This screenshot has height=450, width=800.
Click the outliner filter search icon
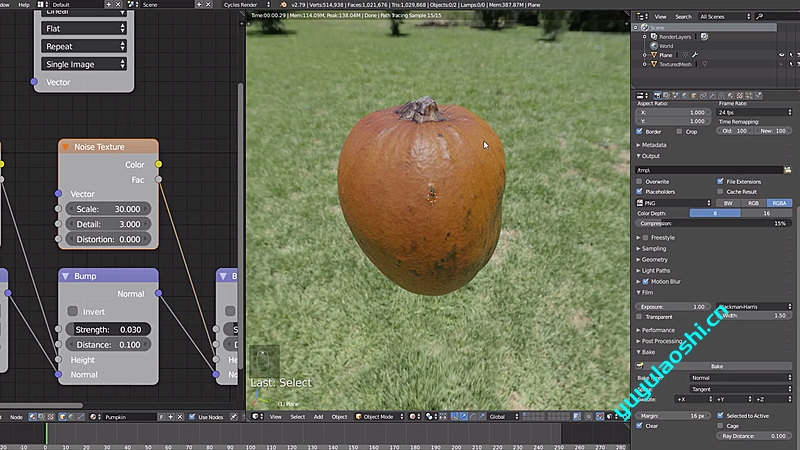click(x=759, y=16)
